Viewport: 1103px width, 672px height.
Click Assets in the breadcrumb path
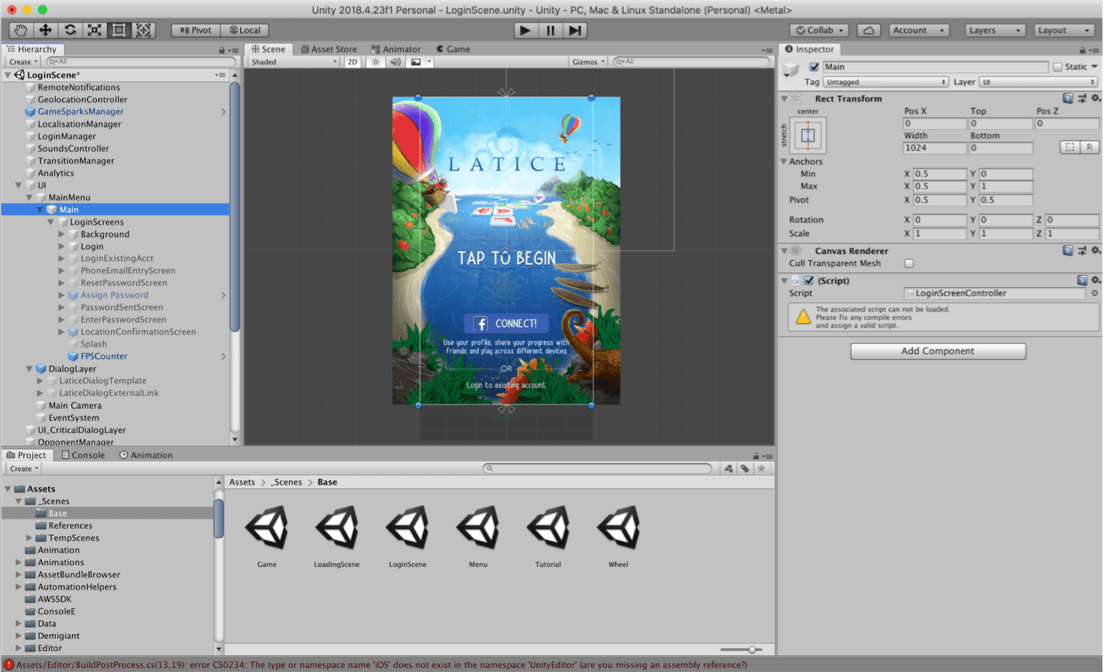point(242,482)
